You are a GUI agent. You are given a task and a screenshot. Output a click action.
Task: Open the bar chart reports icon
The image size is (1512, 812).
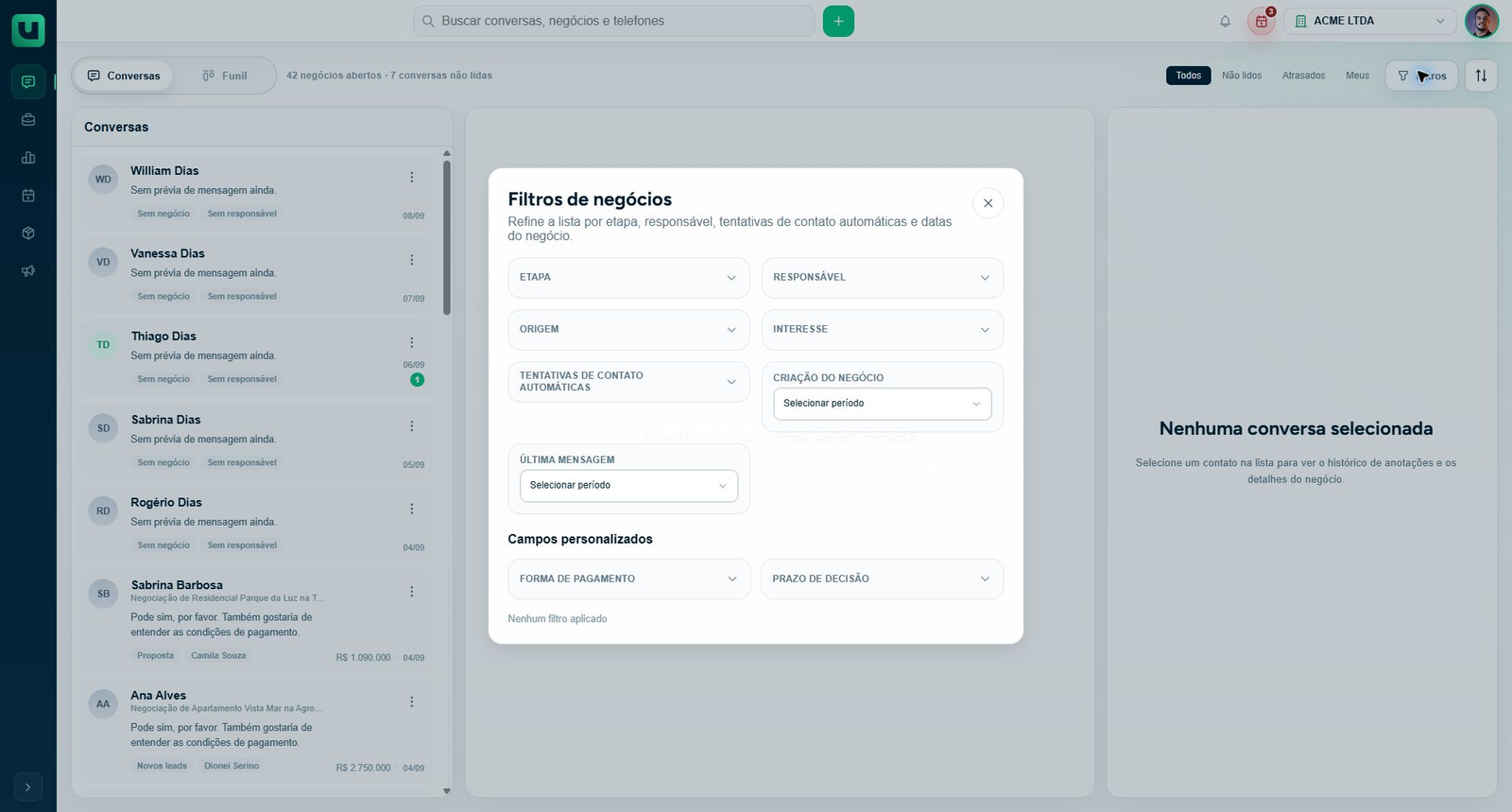28,158
